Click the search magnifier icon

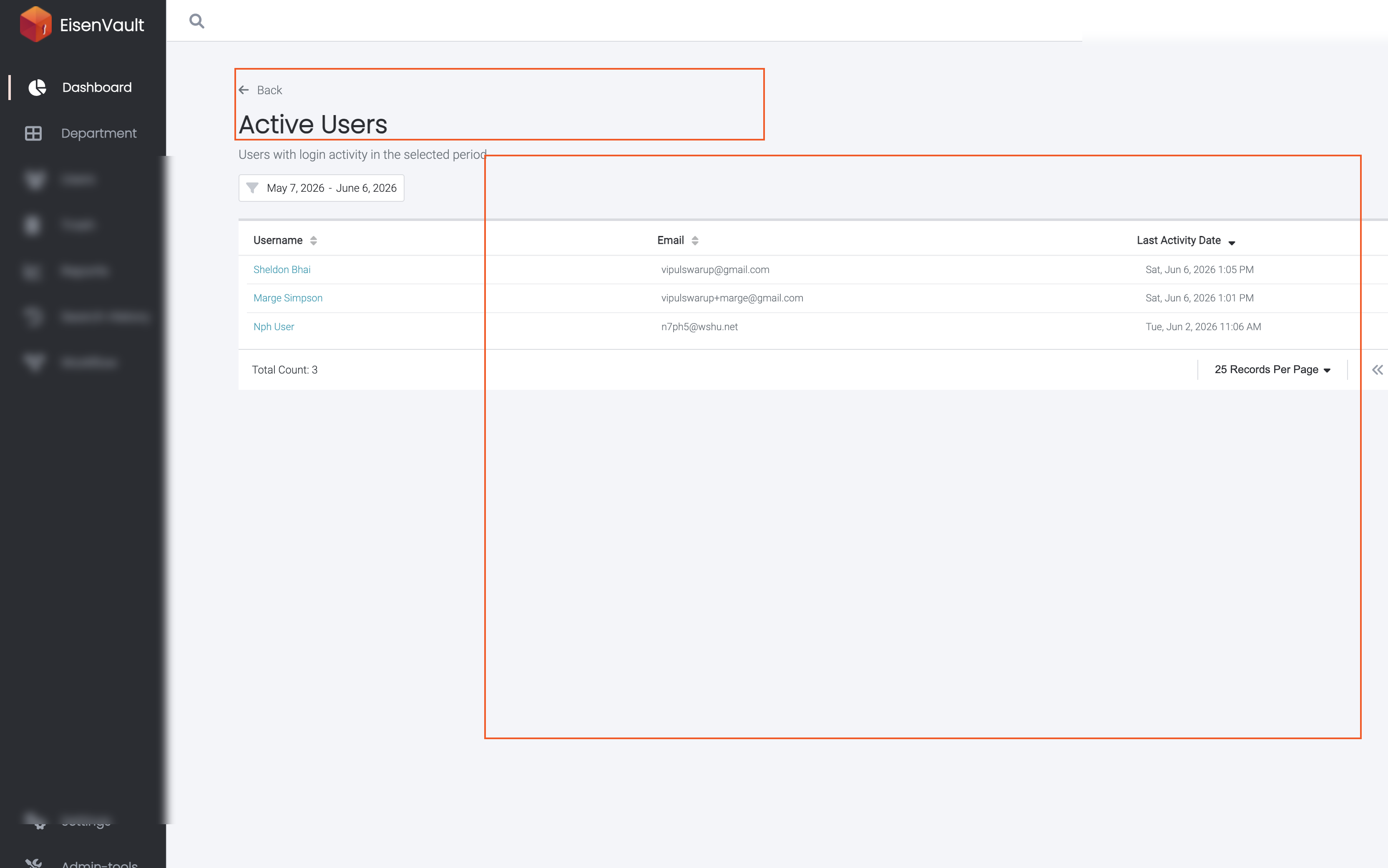click(x=197, y=21)
